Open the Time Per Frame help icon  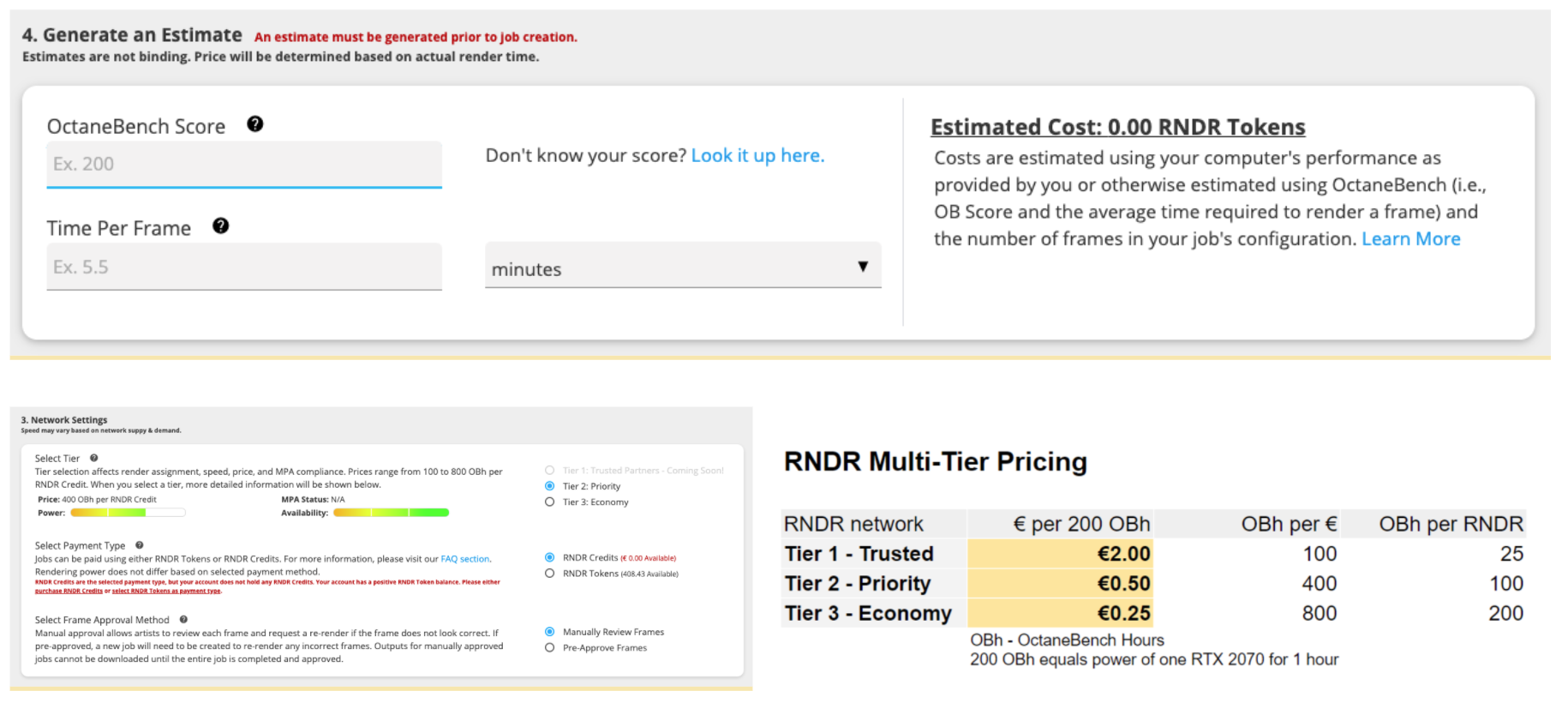[x=220, y=226]
